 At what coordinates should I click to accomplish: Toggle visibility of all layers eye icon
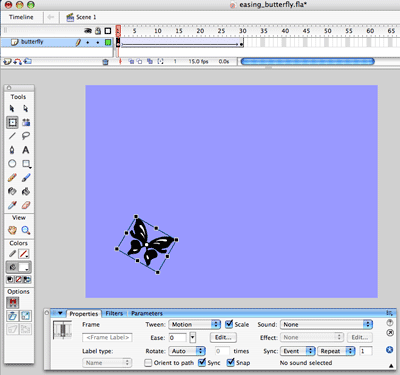[88, 31]
